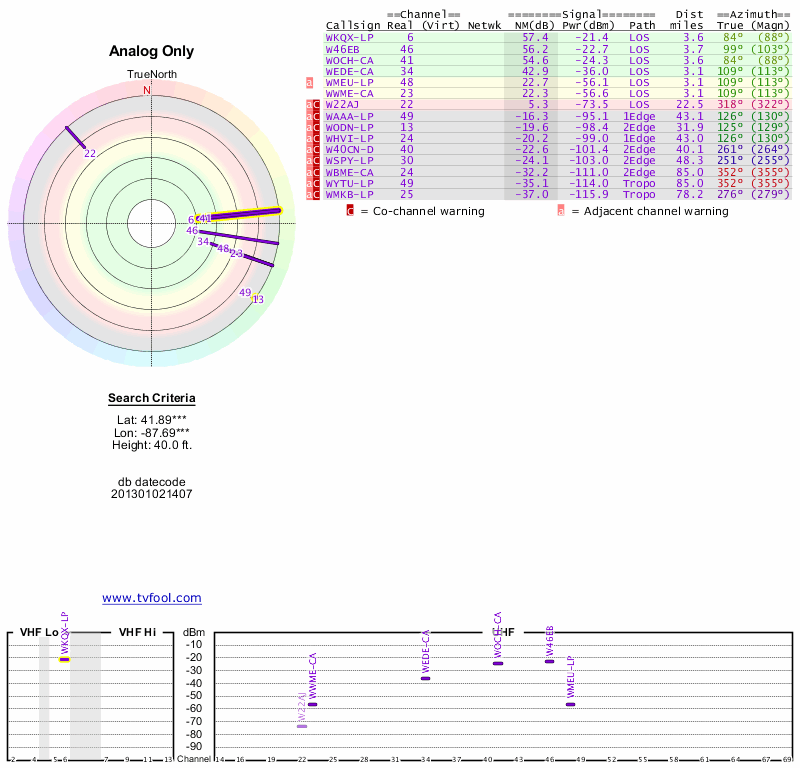Screen dimensions: 800x768
Task: Click the WEDE-CA marker in UHF chart
Action: coord(426,678)
